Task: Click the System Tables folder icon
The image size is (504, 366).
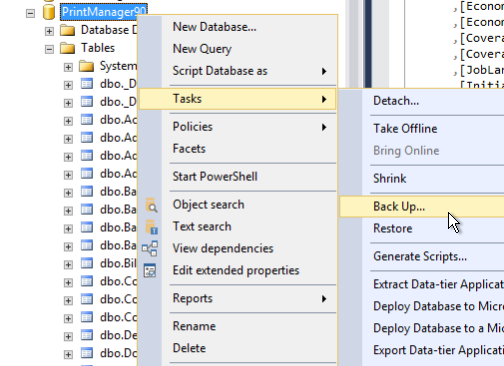Action: 86,66
